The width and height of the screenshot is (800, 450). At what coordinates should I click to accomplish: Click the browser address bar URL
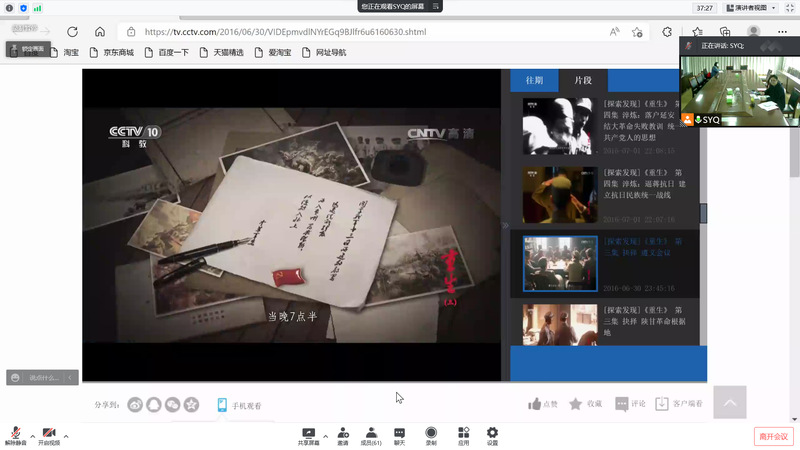tap(285, 32)
